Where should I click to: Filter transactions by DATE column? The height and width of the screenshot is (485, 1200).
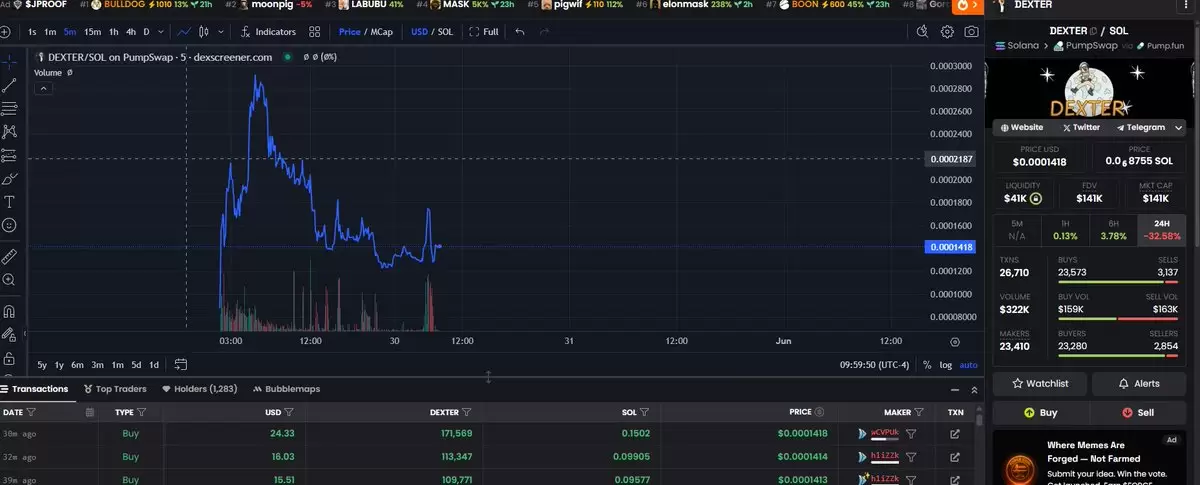point(32,412)
